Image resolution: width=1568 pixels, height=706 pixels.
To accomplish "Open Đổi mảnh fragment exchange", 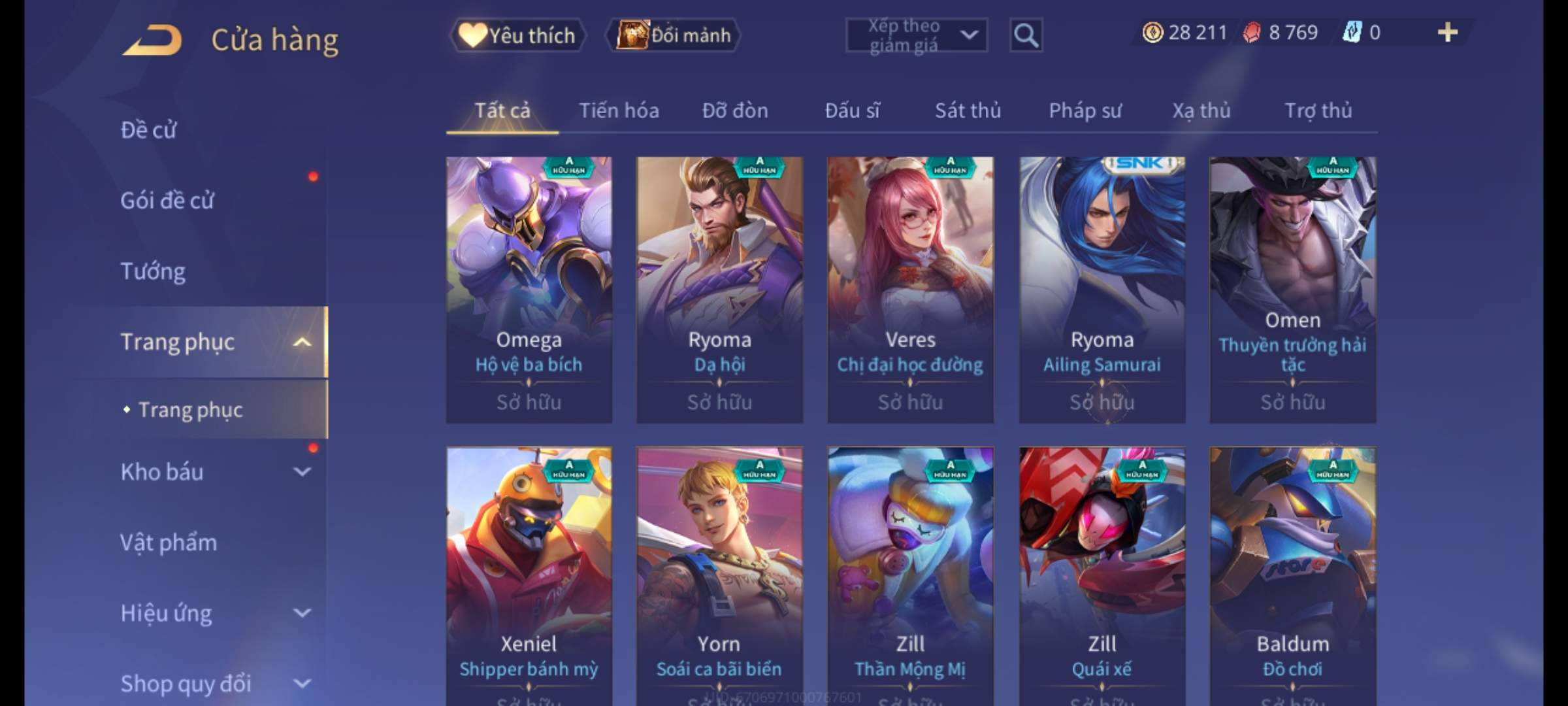I will tap(674, 35).
